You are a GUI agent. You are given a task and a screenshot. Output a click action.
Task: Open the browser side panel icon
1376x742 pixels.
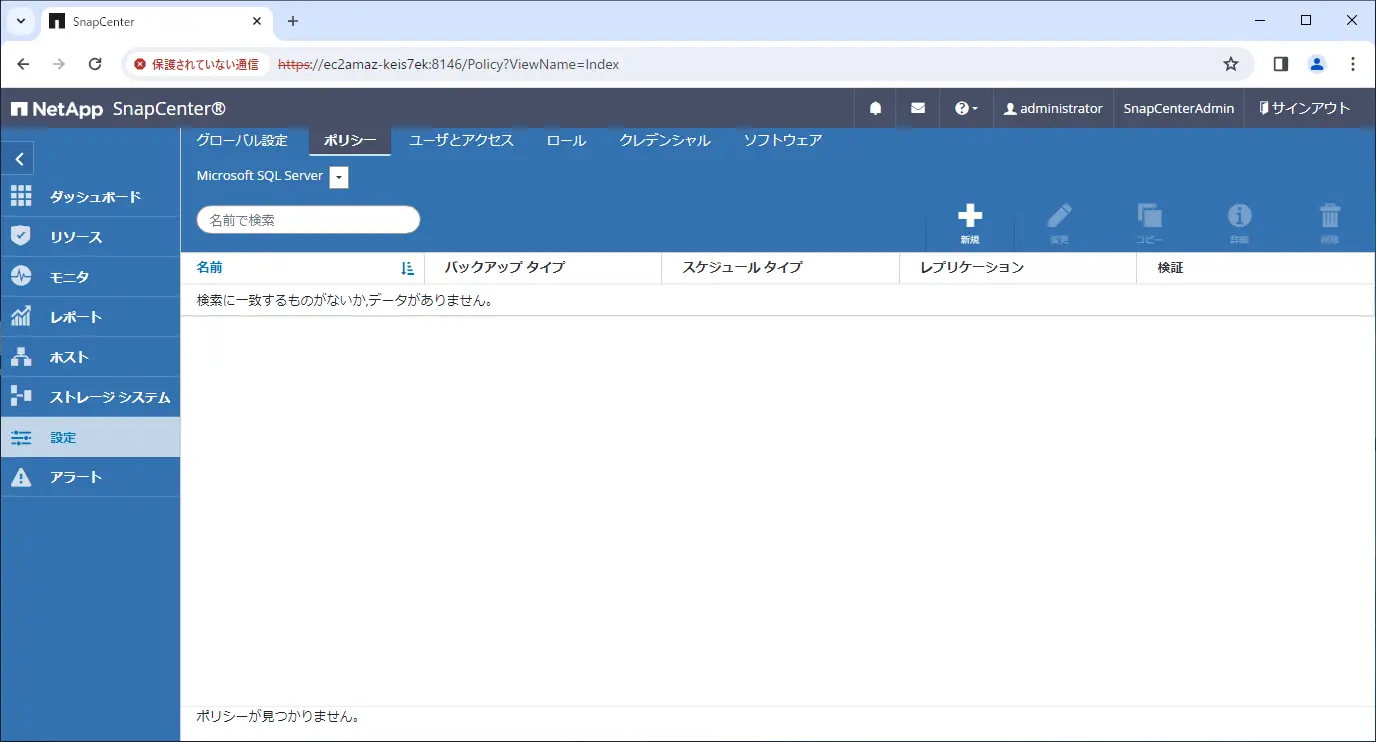pos(1281,64)
